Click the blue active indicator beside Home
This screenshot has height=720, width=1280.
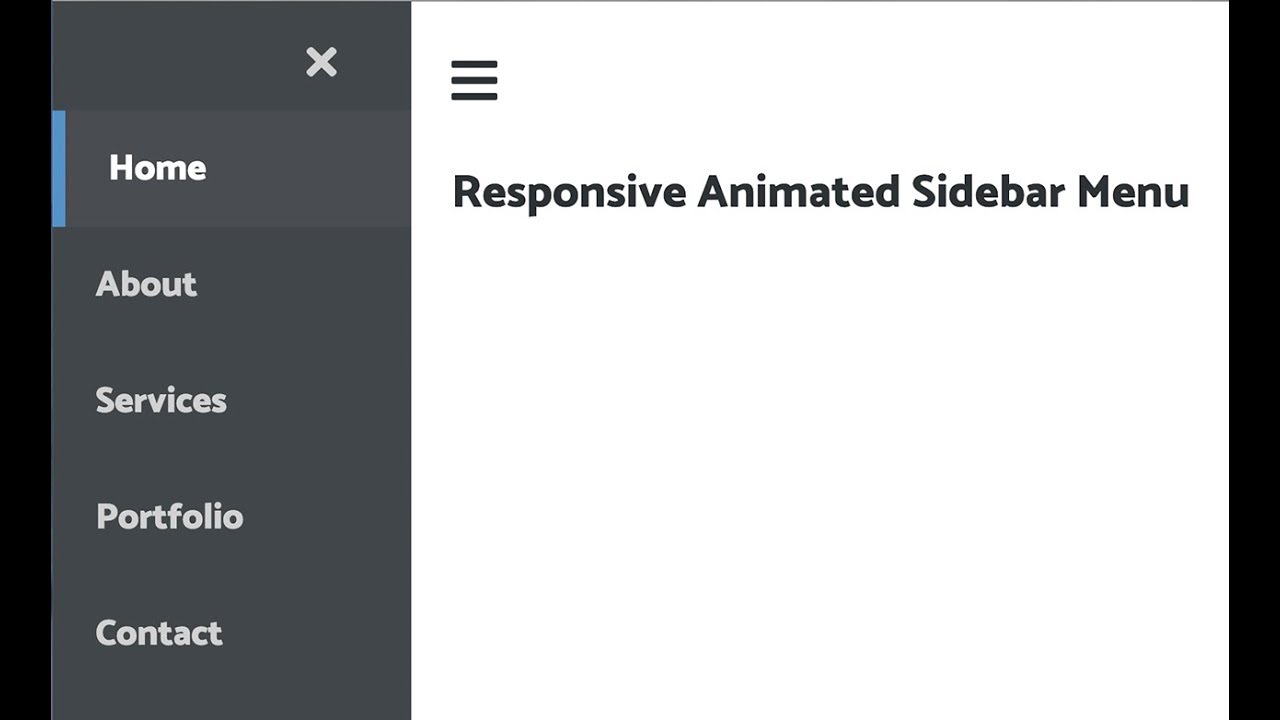point(59,168)
